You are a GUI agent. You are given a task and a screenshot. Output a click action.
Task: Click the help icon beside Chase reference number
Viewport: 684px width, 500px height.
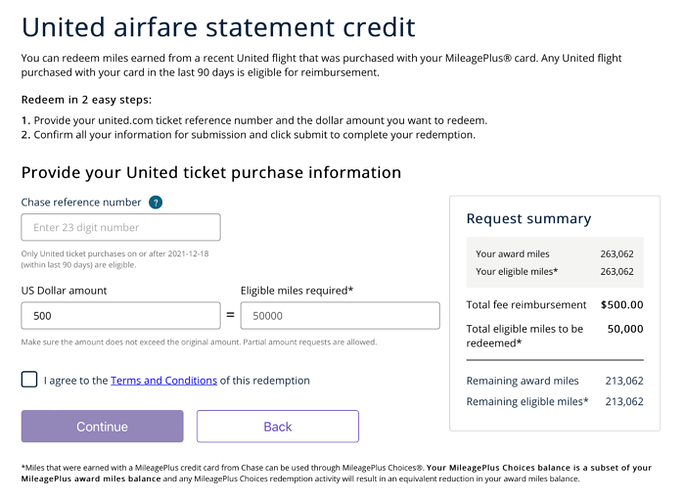click(156, 202)
